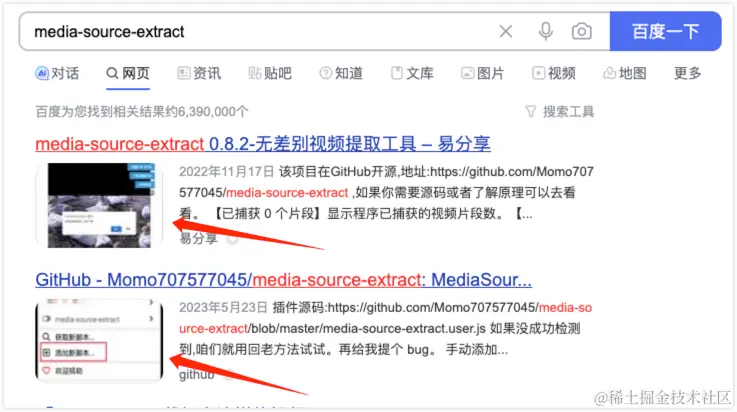737x412 pixels.
Task: Click the GitHub result's script menu thumbnail
Action: click(x=99, y=340)
